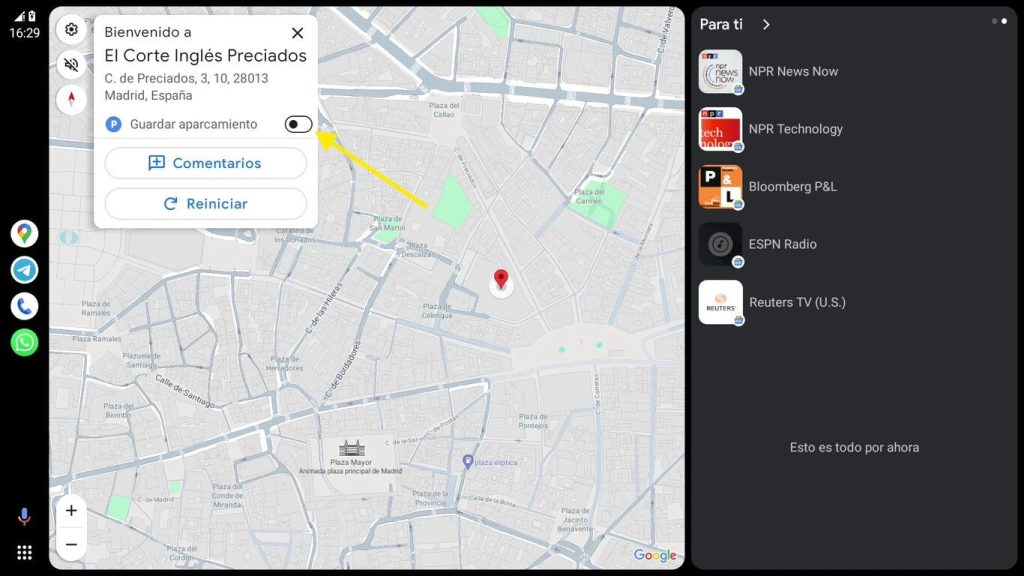The height and width of the screenshot is (576, 1024).
Task: Zoom in on the map
Action: click(x=71, y=511)
